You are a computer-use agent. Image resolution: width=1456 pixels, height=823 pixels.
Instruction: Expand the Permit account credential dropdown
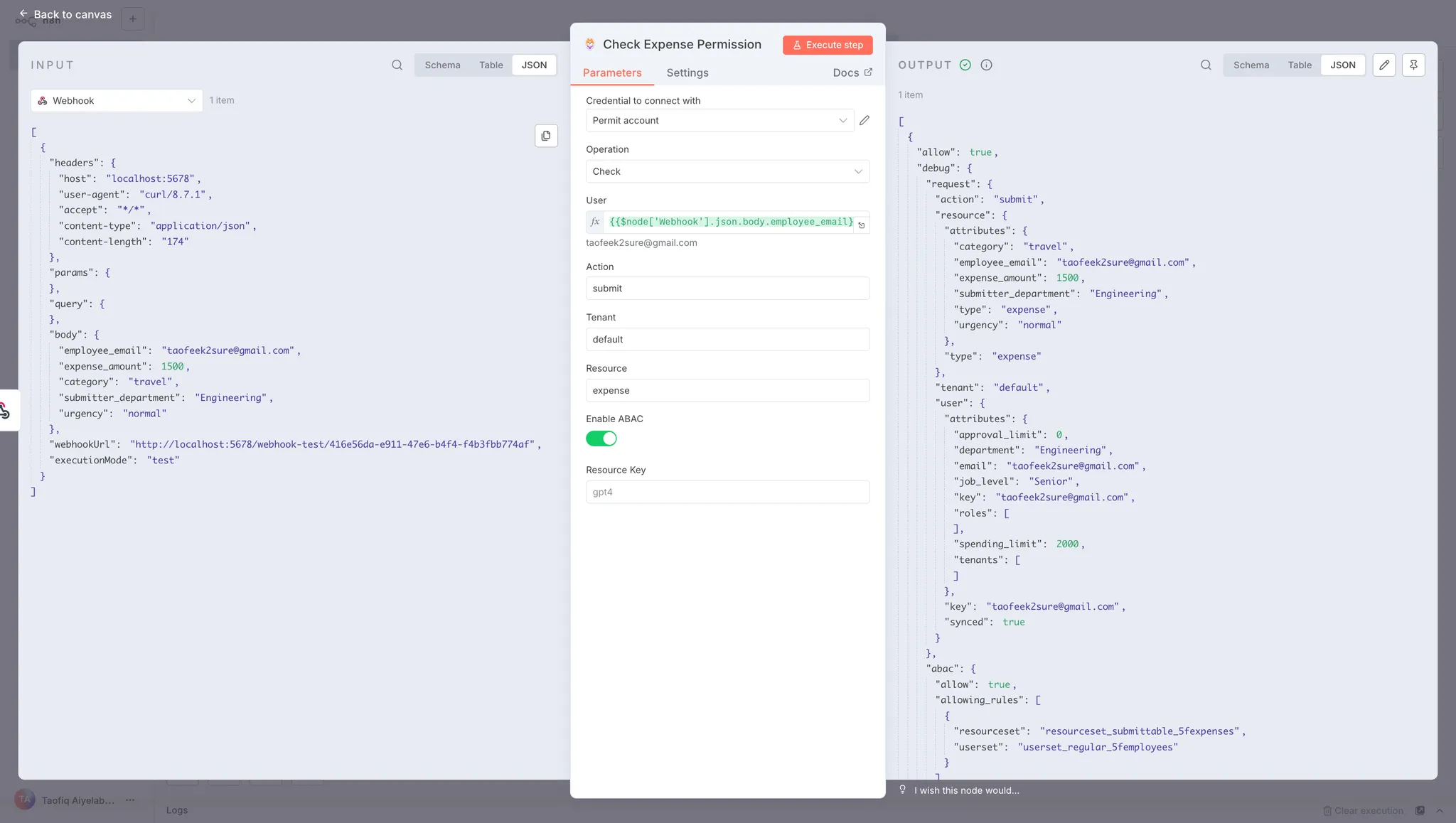(719, 120)
